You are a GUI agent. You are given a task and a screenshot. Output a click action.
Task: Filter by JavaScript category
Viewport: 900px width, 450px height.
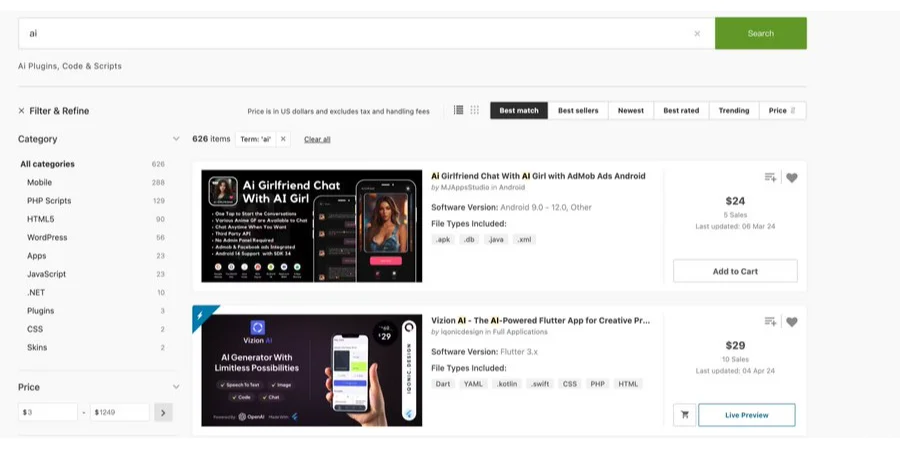[46, 274]
